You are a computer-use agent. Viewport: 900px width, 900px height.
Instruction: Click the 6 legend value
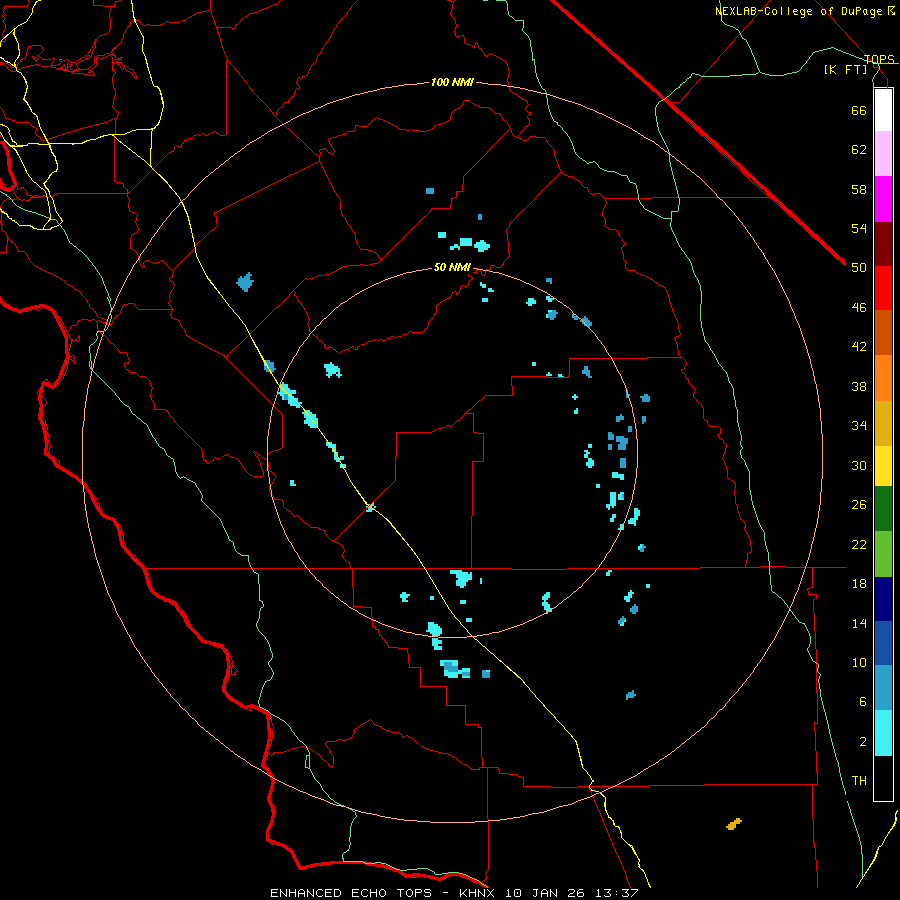point(863,702)
